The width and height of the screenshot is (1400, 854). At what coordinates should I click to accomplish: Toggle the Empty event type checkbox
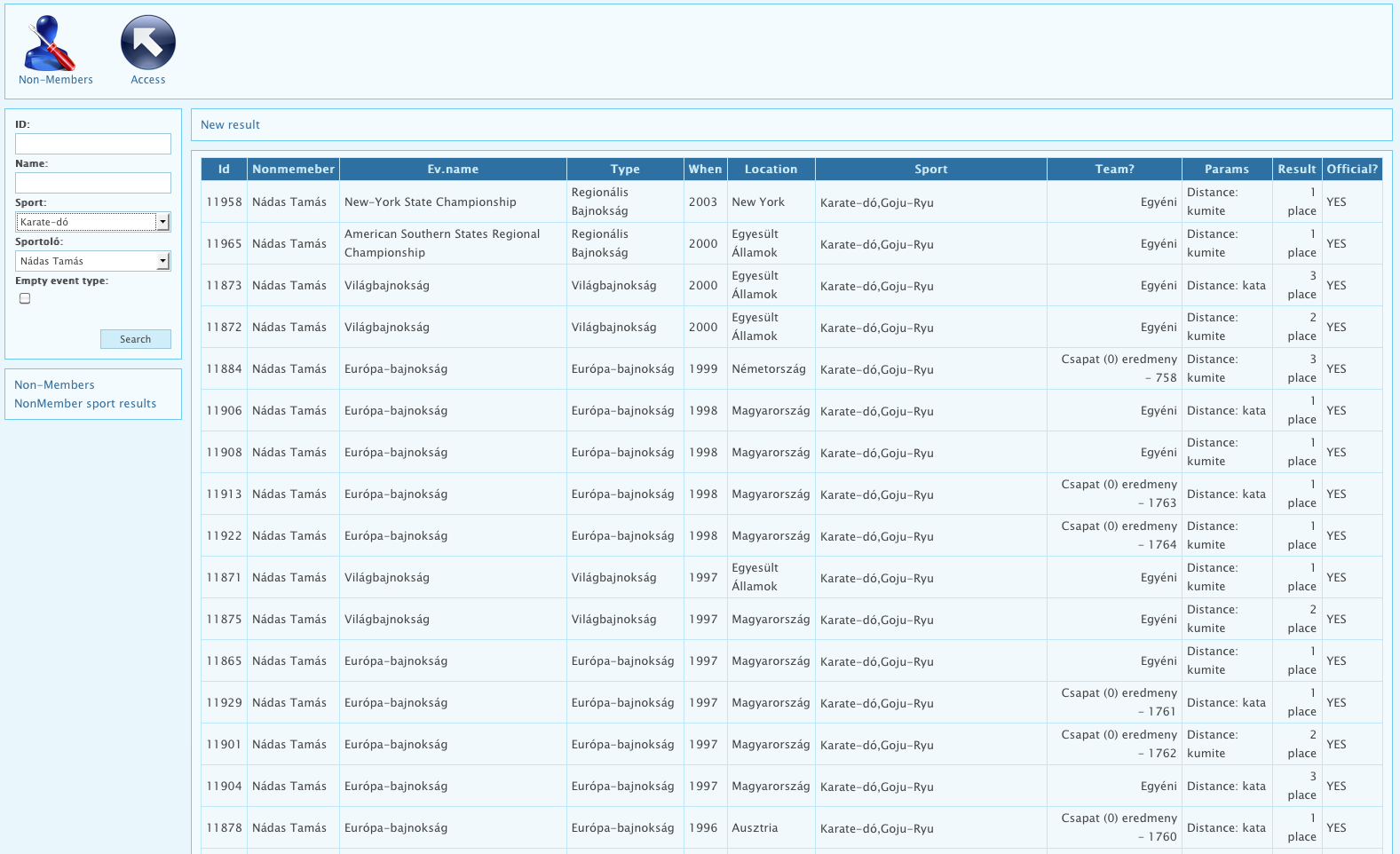(x=25, y=299)
